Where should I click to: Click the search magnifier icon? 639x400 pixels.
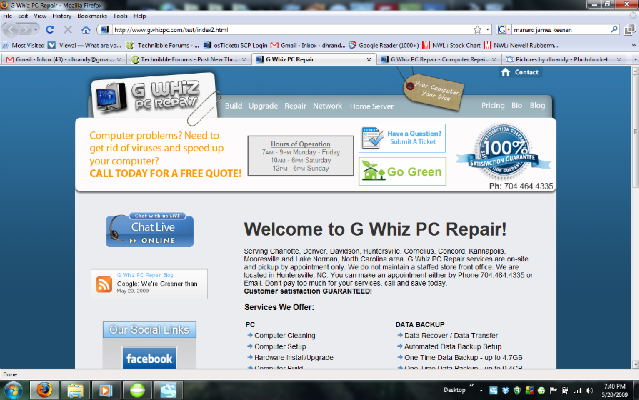click(614, 29)
